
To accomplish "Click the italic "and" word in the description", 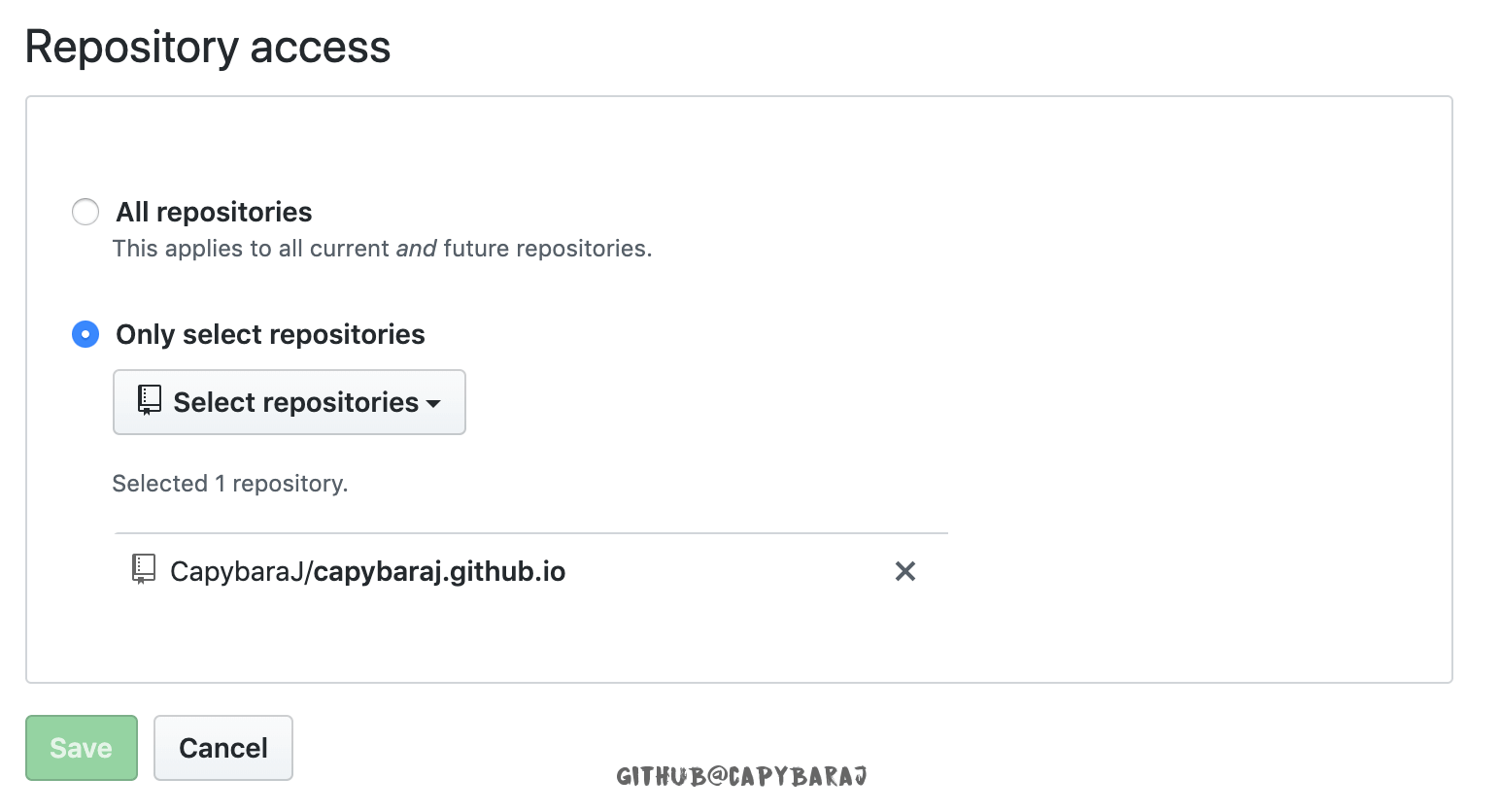I will click(x=416, y=249).
